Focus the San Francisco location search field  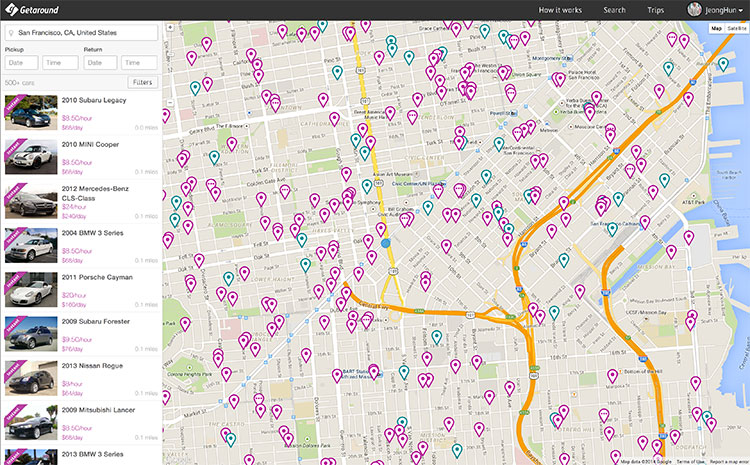tap(81, 33)
